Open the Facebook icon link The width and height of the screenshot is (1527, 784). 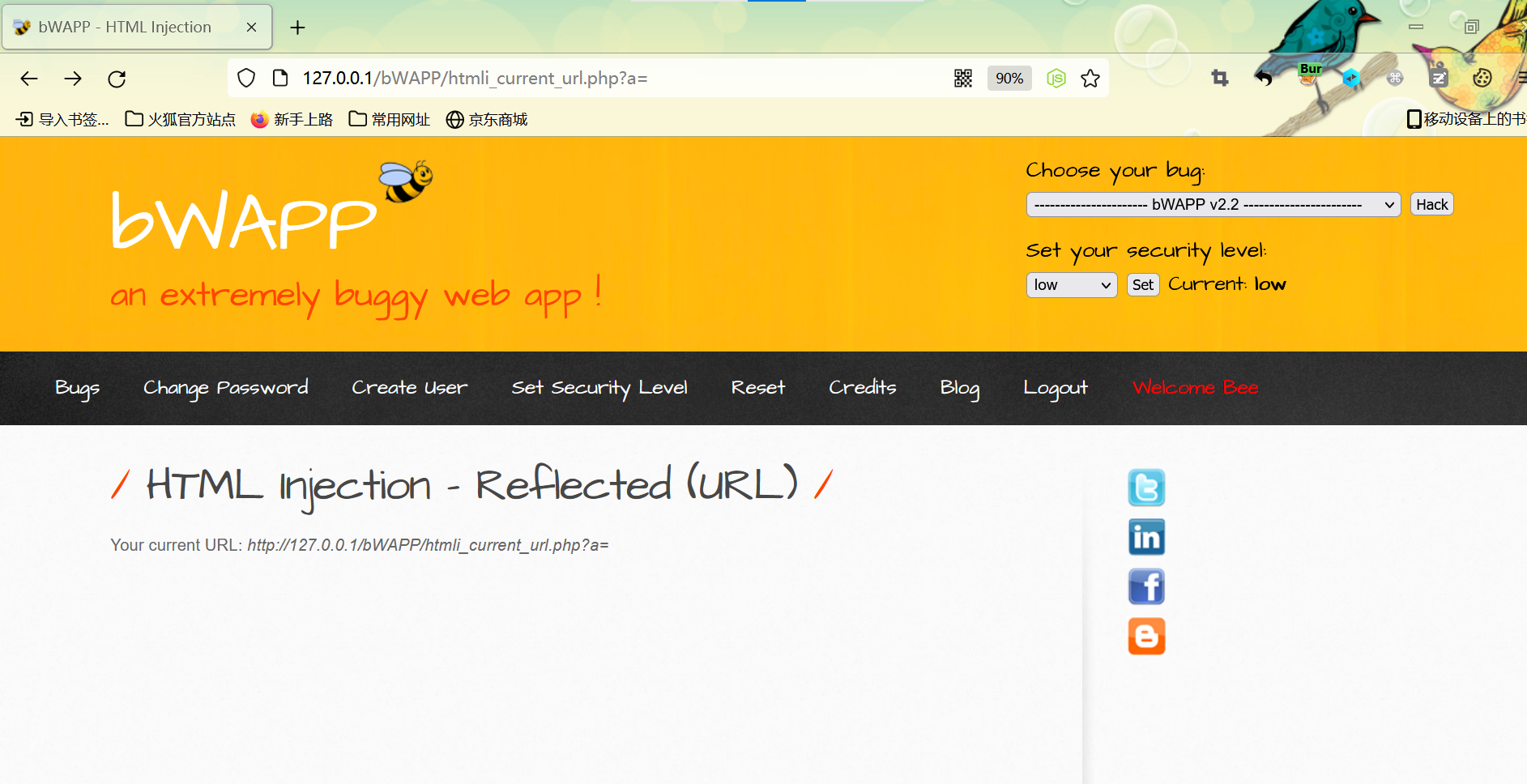[x=1146, y=586]
